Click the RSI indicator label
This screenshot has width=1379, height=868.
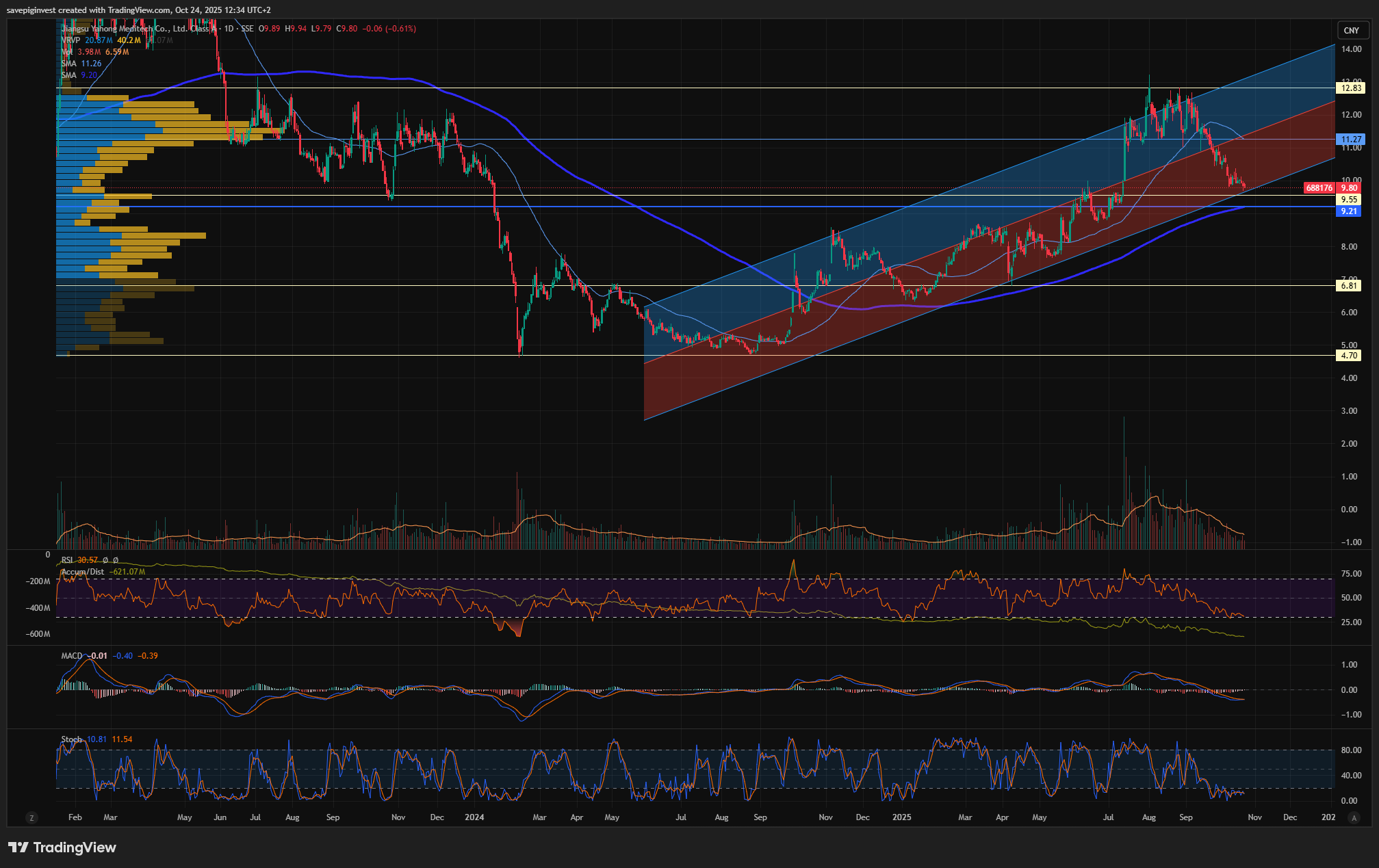pos(67,560)
